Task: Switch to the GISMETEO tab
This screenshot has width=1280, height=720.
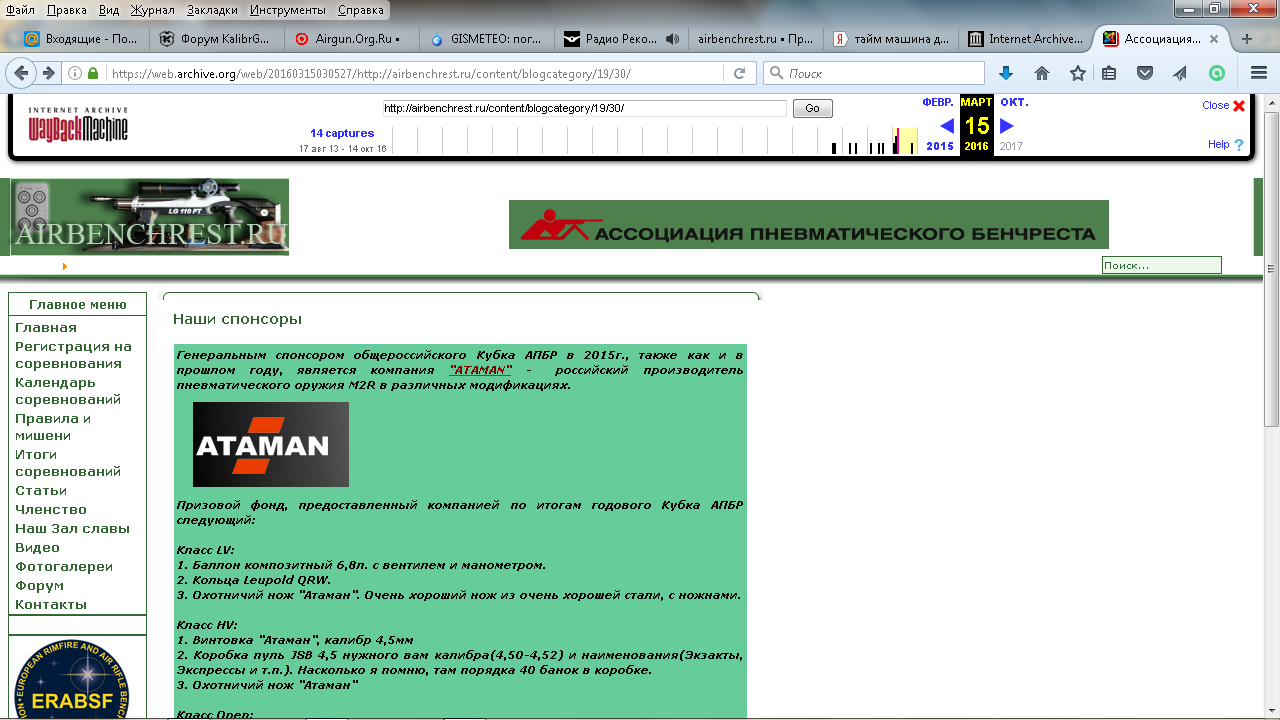Action: (x=487, y=40)
